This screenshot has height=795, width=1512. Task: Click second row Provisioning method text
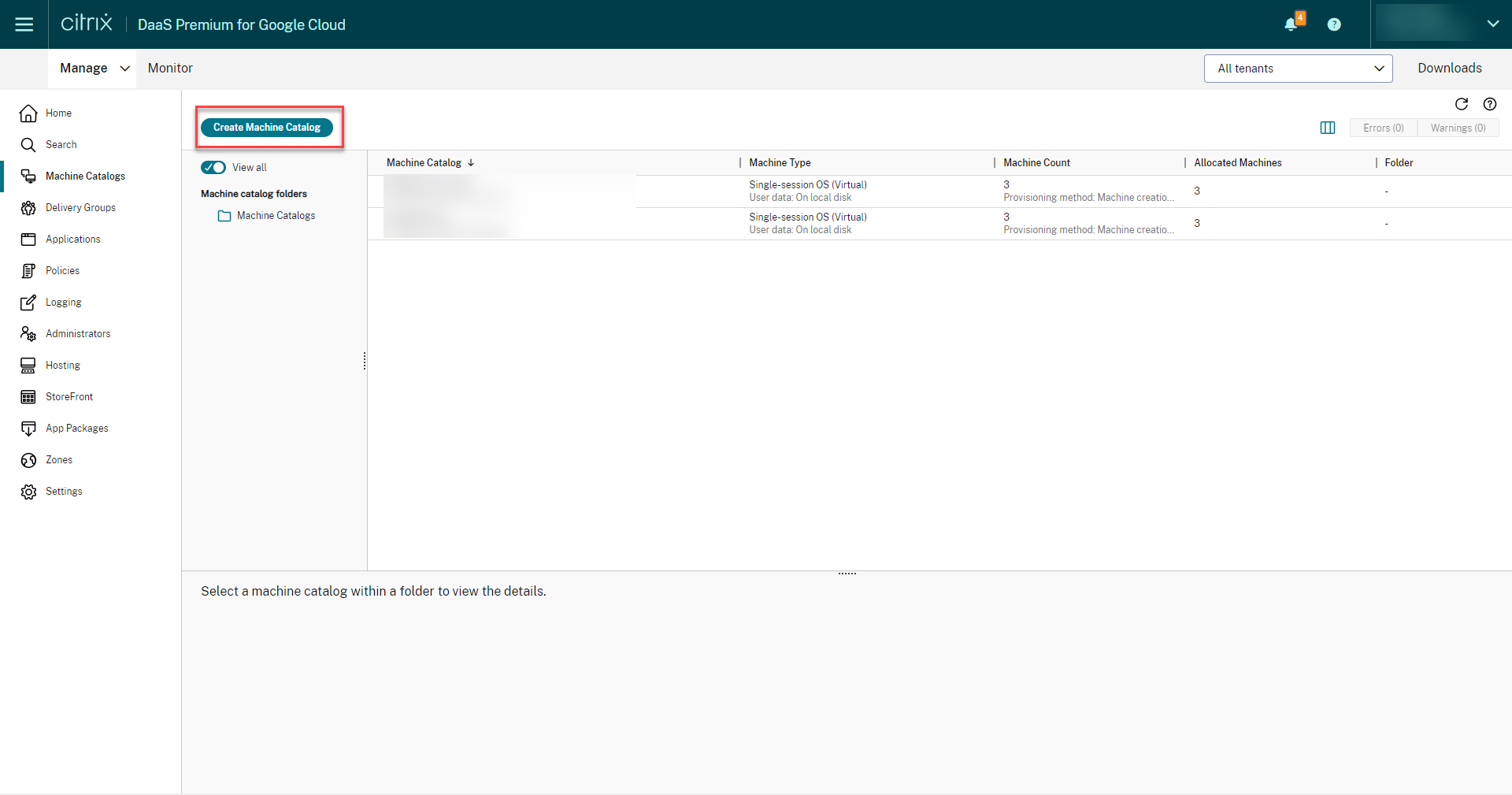tap(1088, 230)
